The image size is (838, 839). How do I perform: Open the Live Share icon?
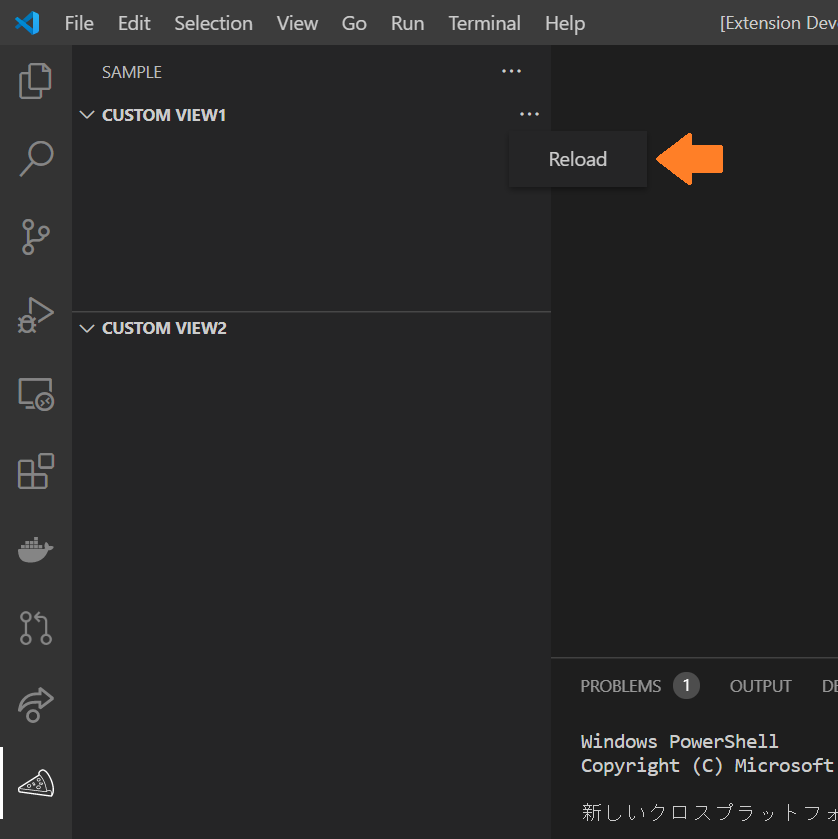(x=36, y=705)
